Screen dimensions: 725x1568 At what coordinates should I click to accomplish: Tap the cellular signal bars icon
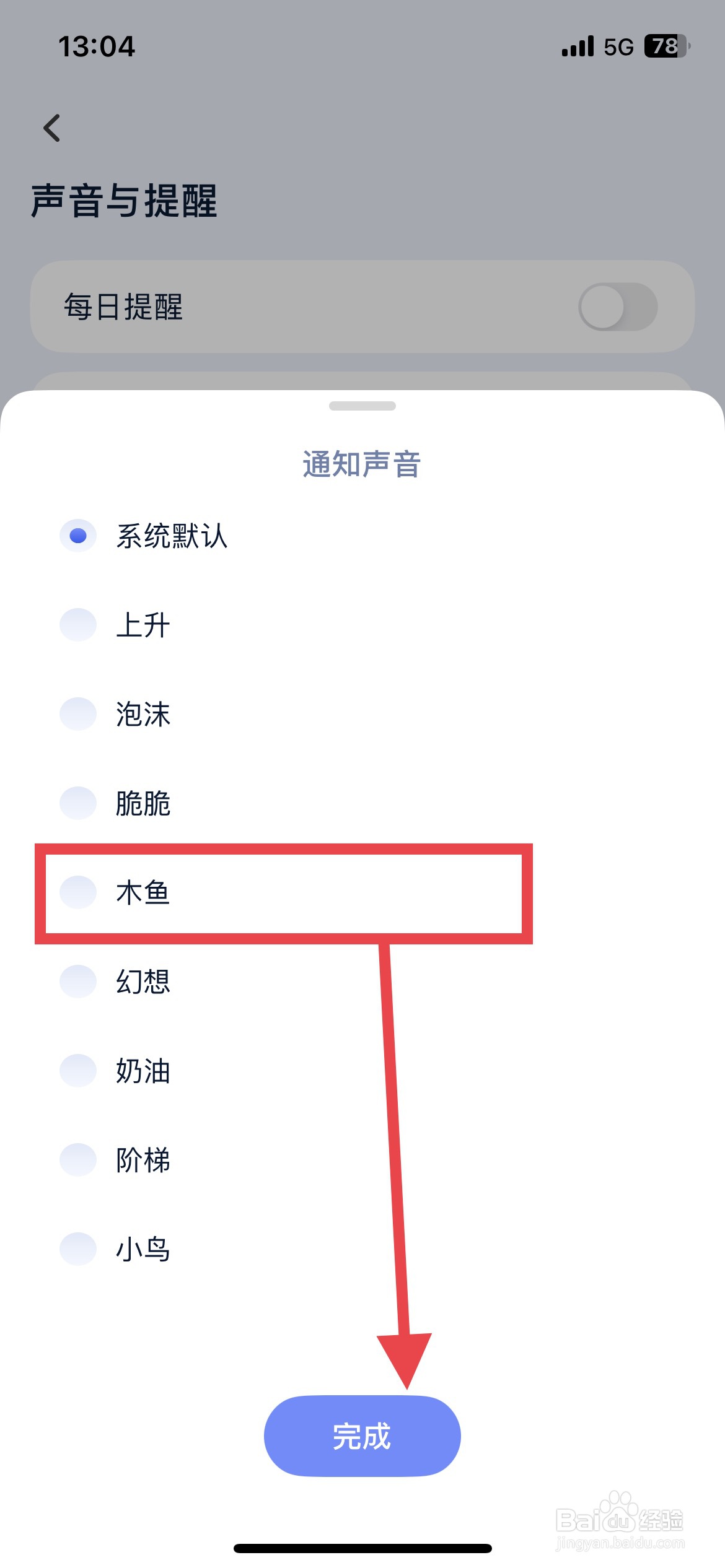tap(576, 46)
